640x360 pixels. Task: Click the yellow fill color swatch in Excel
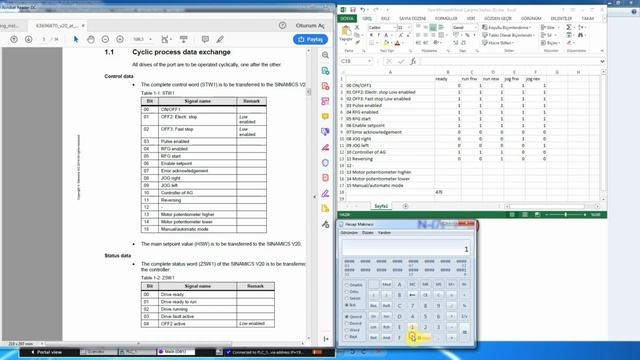[x=386, y=43]
